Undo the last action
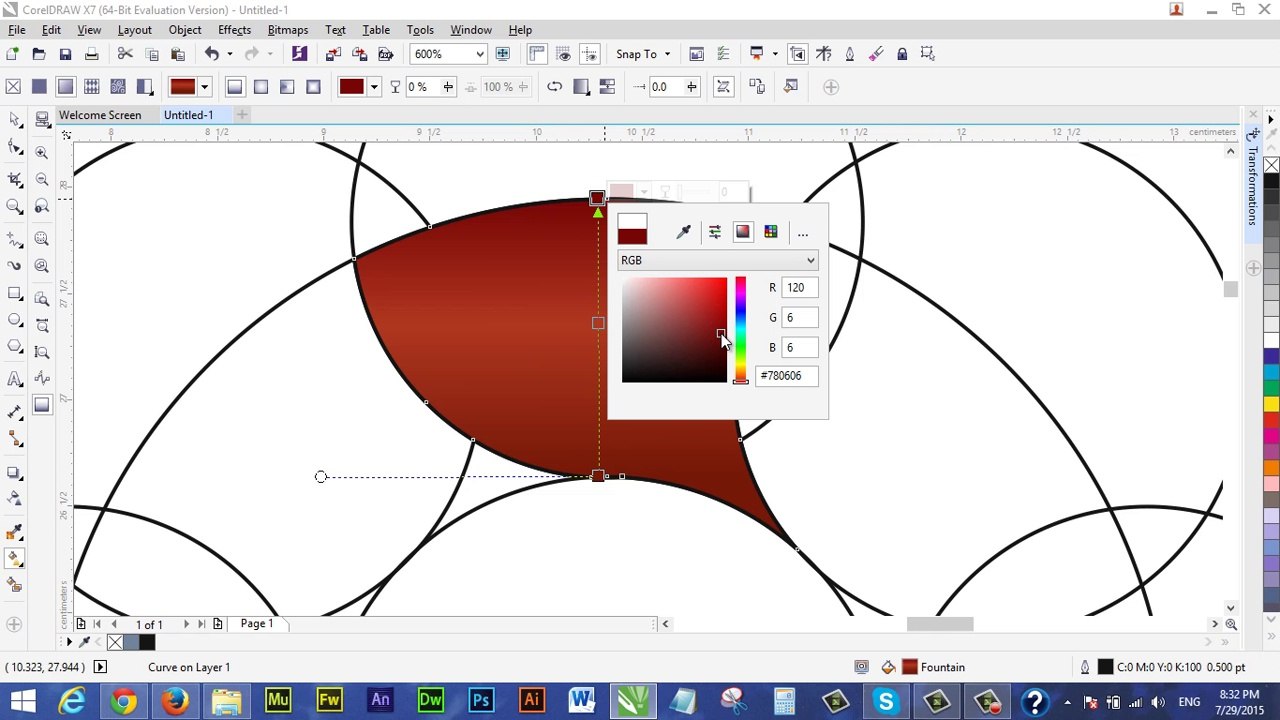1280x720 pixels. click(x=212, y=54)
